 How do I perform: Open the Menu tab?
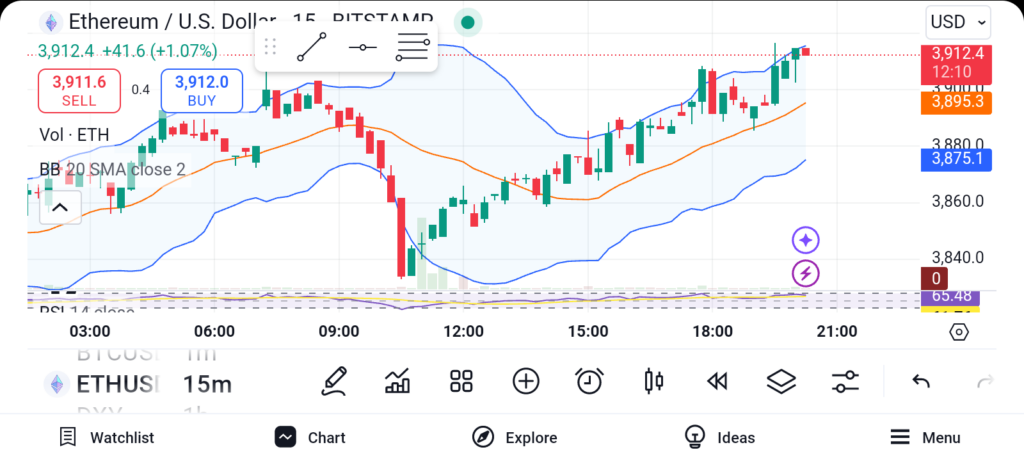(926, 437)
